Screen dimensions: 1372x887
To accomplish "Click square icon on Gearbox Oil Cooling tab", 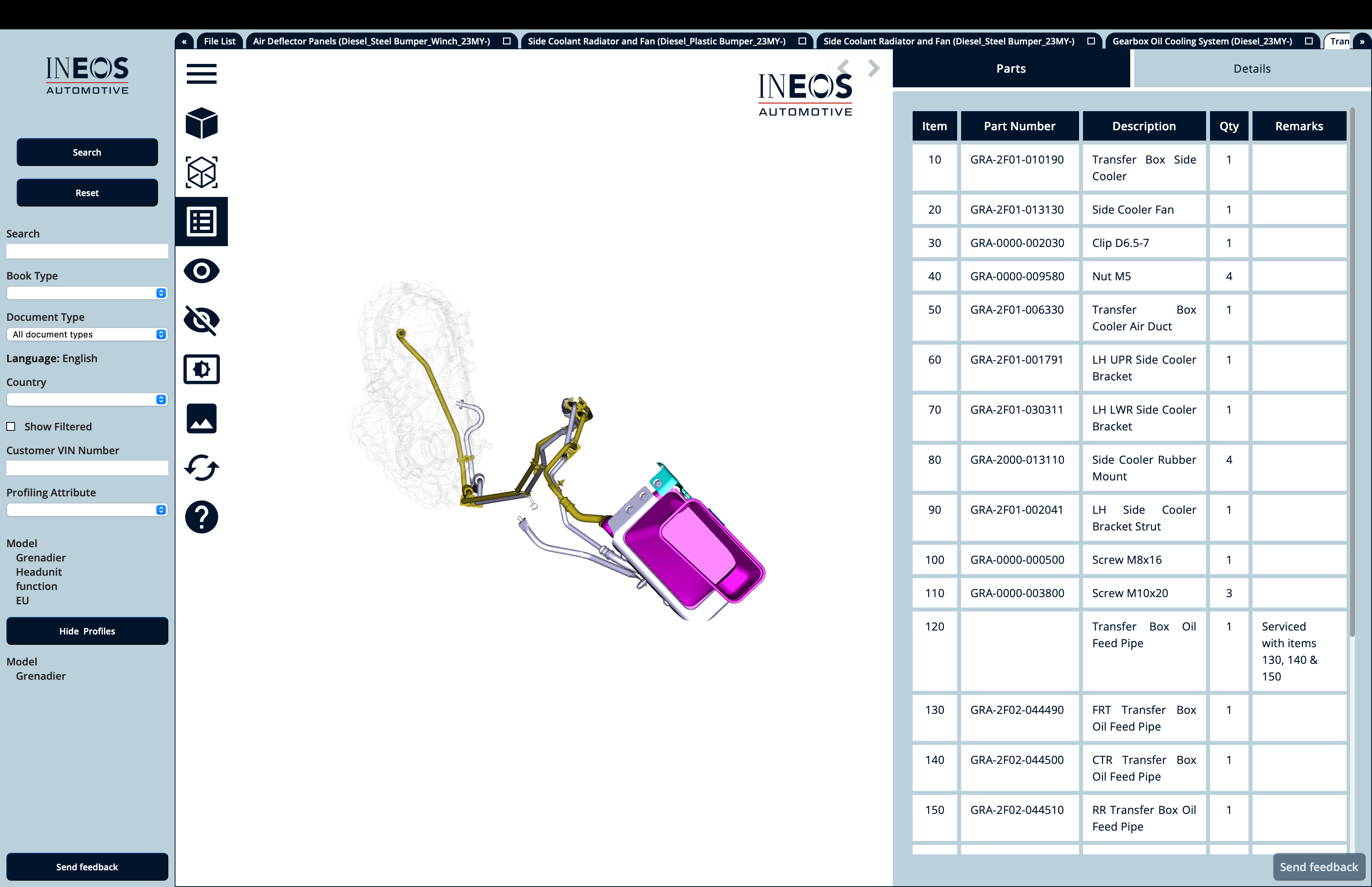I will pyautogui.click(x=1308, y=41).
